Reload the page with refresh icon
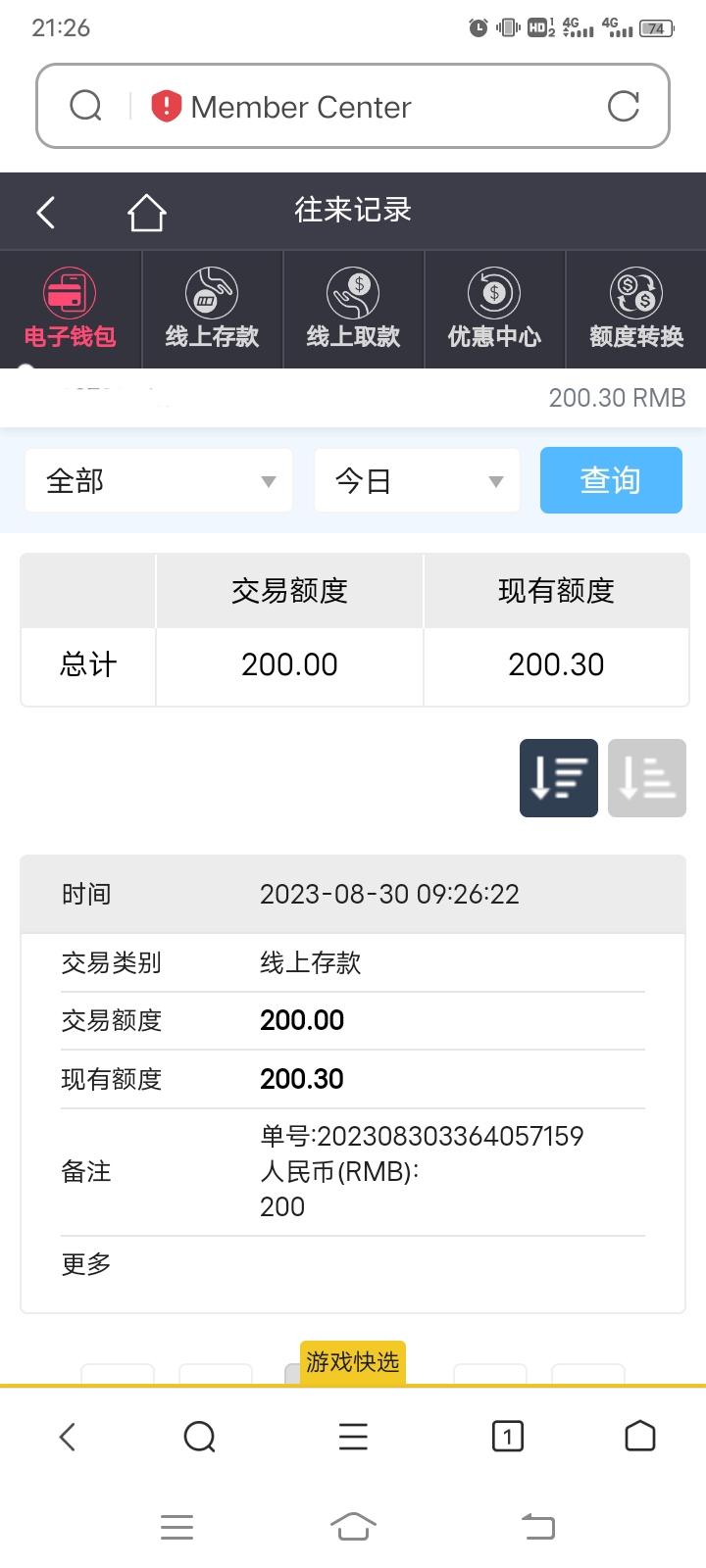Viewport: 706px width, 1568px height. [x=623, y=106]
